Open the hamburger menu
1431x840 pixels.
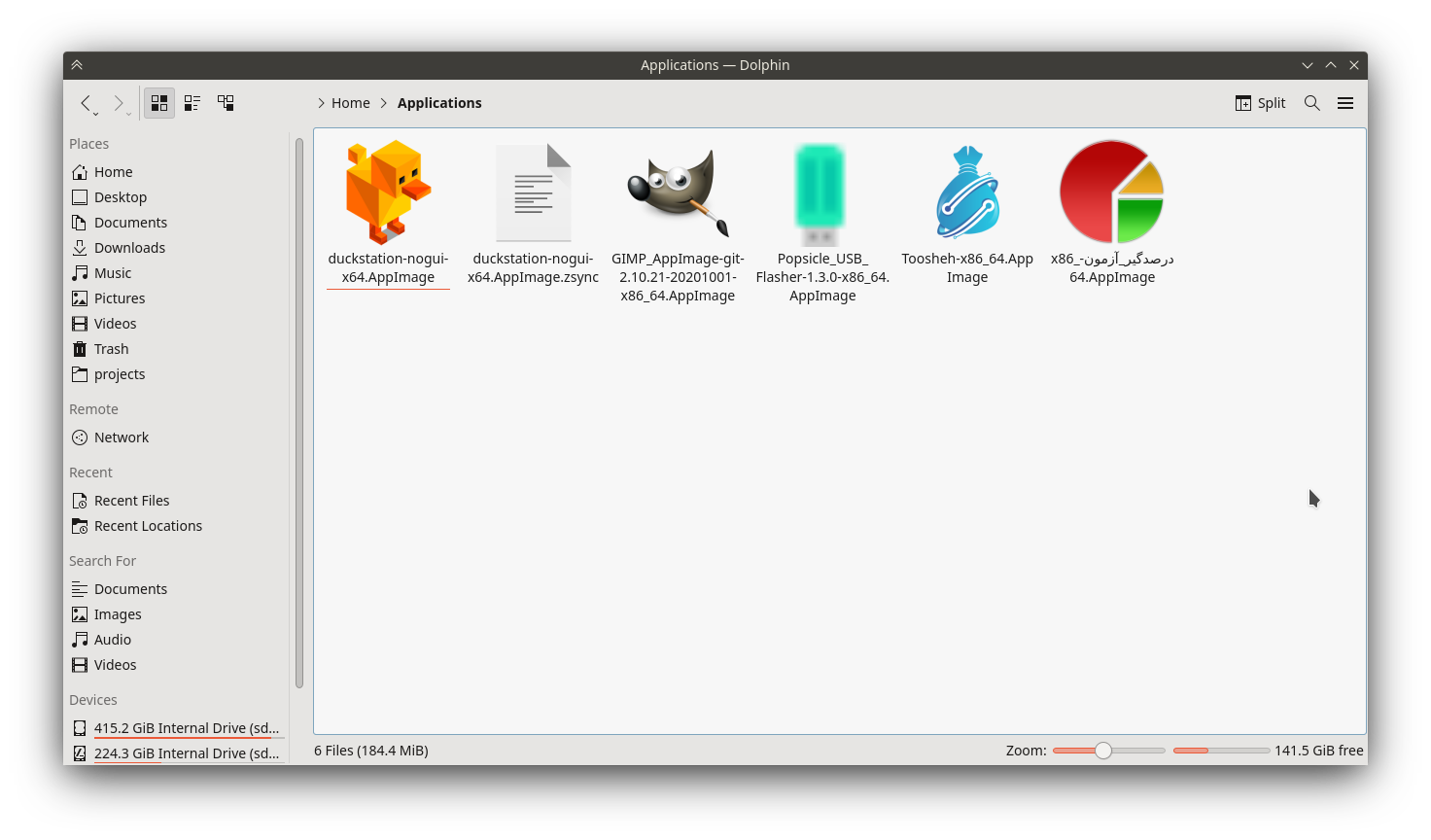1345,103
